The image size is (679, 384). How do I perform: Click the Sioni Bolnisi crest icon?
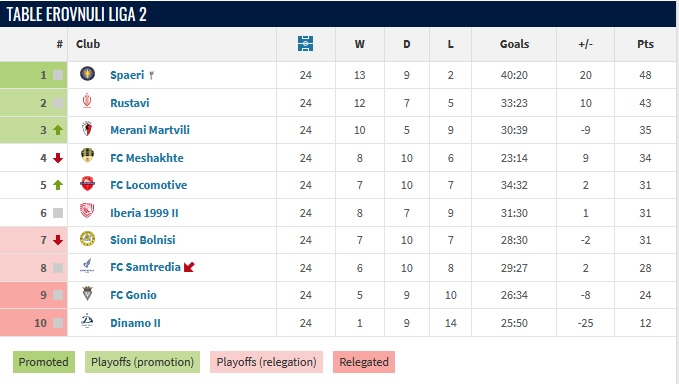87,239
